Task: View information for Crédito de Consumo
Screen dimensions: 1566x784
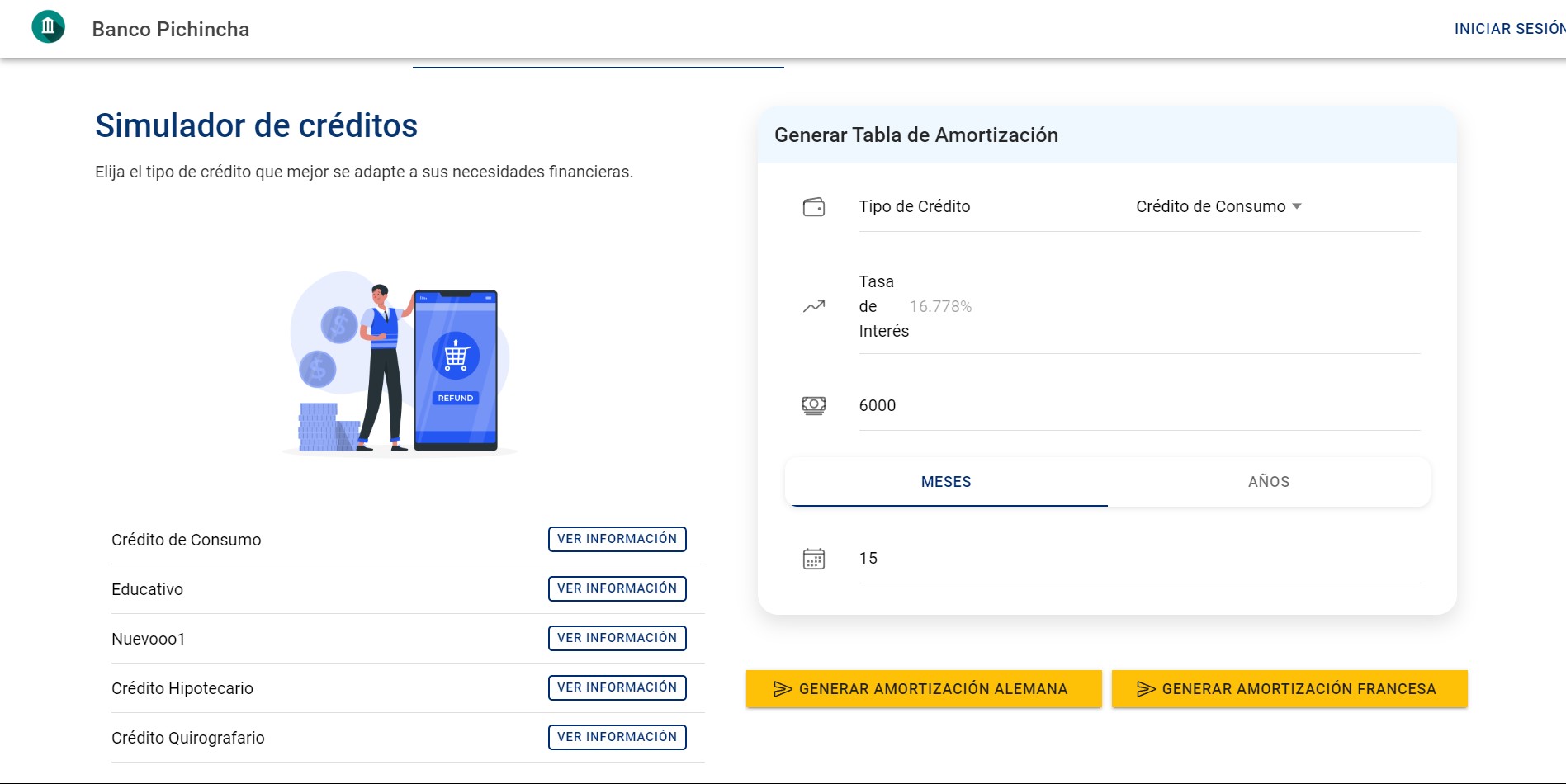Action: [x=617, y=539]
